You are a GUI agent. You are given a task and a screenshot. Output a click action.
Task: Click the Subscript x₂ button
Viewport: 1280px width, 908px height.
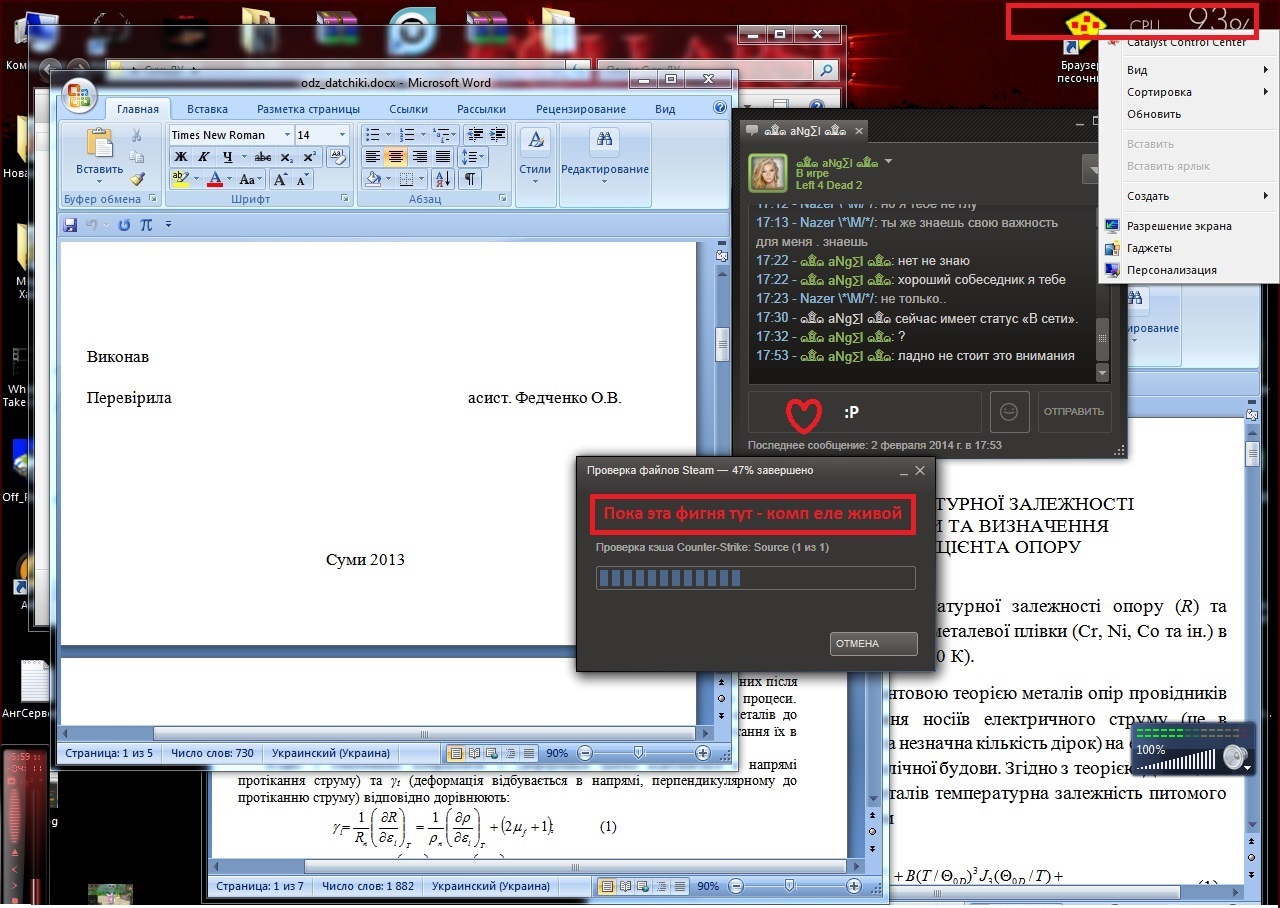(287, 157)
